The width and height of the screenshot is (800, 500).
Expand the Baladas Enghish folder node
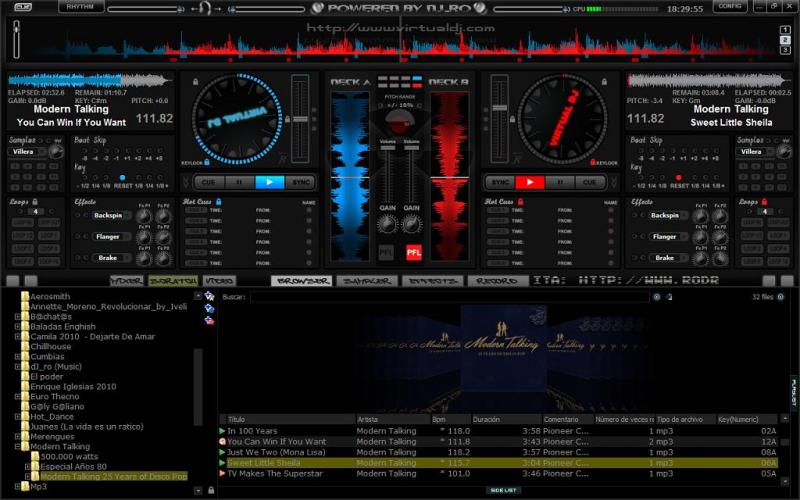tap(18, 327)
